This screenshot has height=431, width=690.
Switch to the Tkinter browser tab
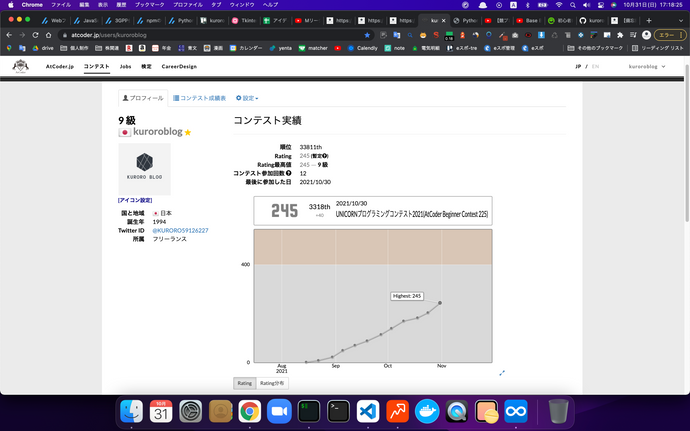tap(244, 20)
